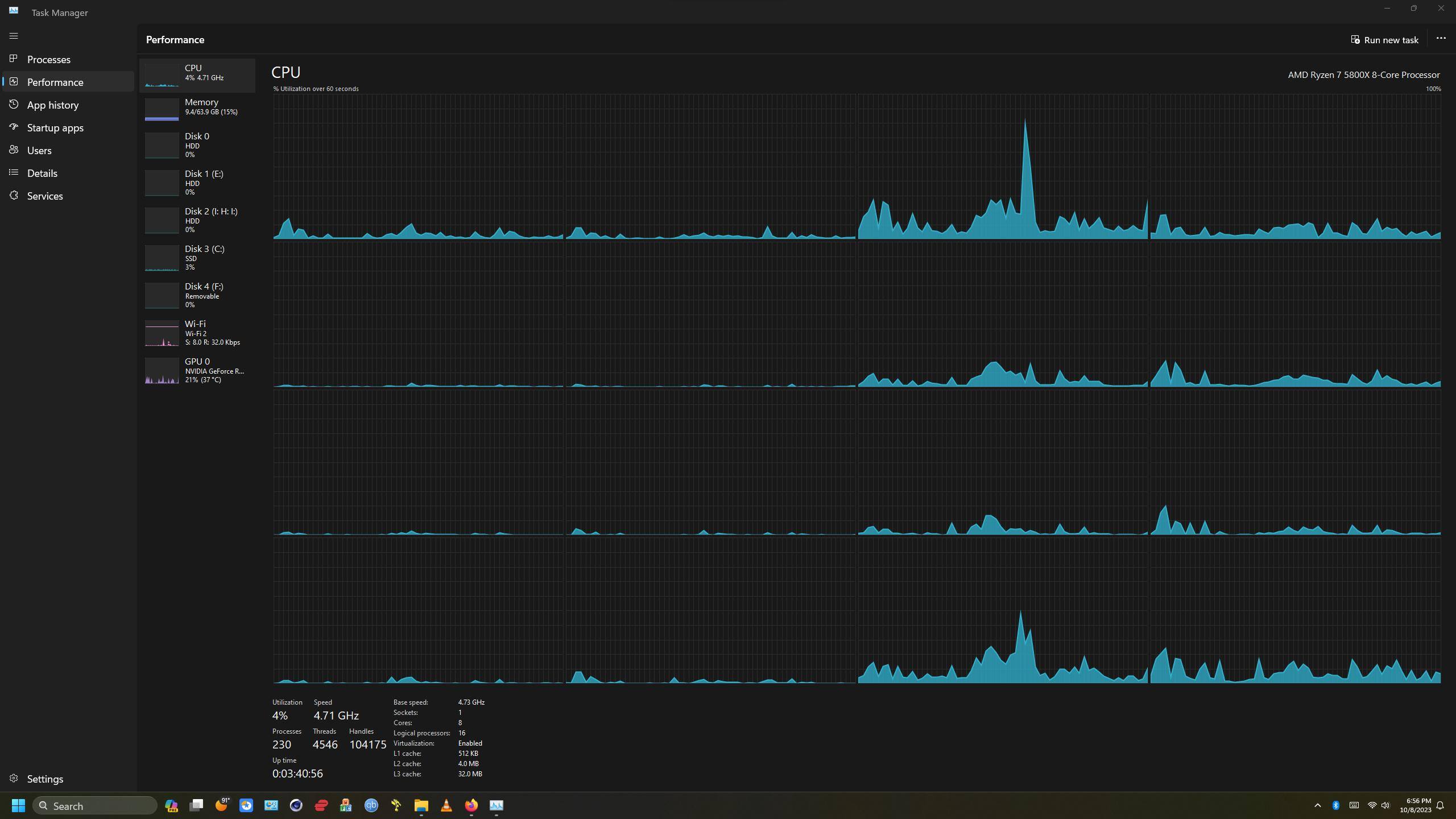Open the notification bell icon
This screenshot has height=819, width=1456.
1441,805
